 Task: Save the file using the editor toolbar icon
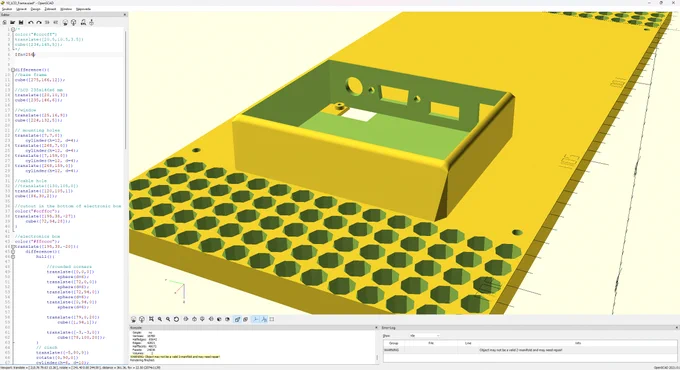pyautogui.click(x=21, y=22)
